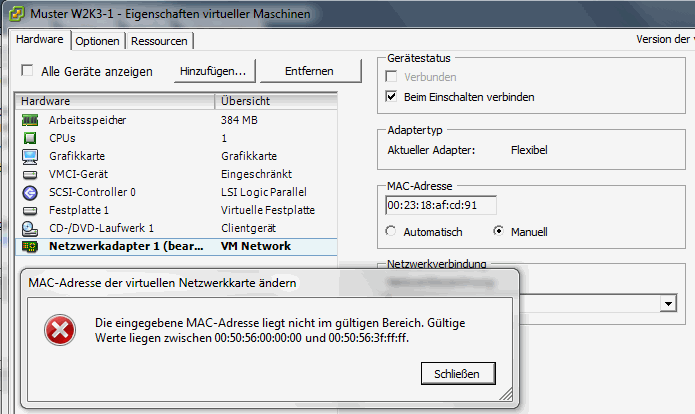The width and height of the screenshot is (695, 414).
Task: Switch to the Optionen tab
Action: (98, 41)
